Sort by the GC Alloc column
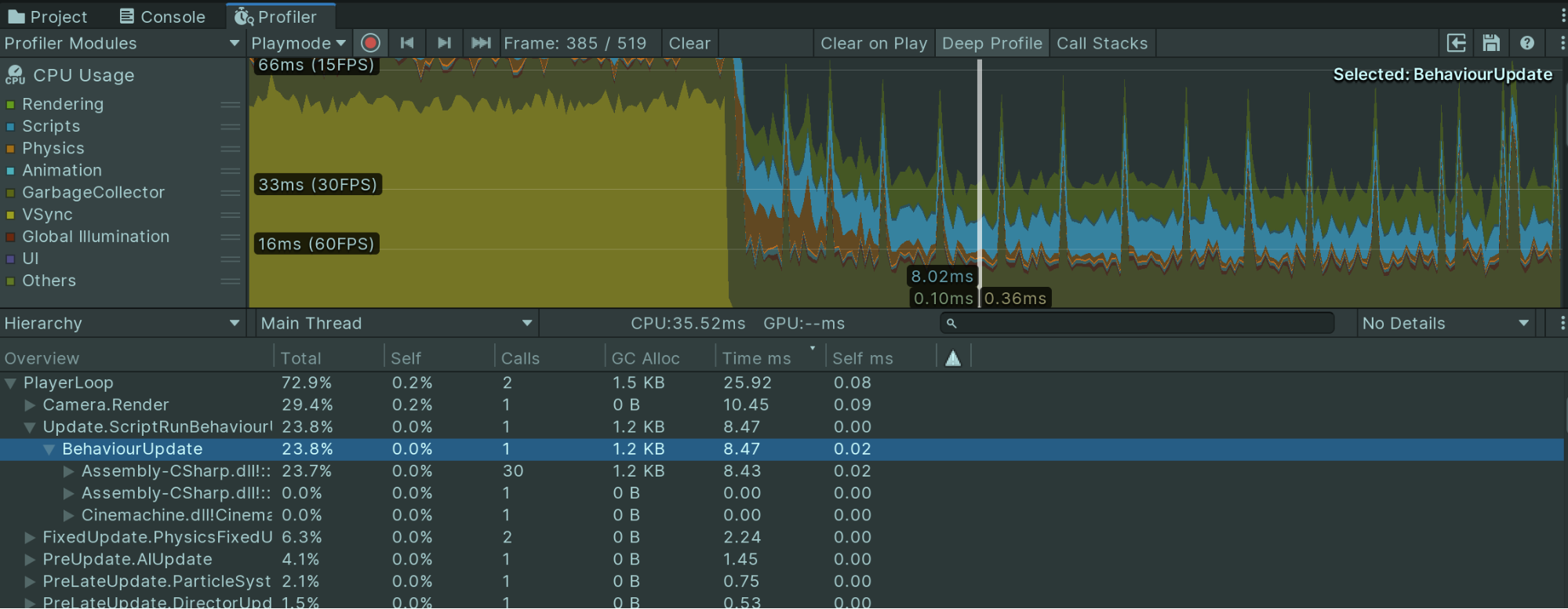1568x609 pixels. (645, 358)
